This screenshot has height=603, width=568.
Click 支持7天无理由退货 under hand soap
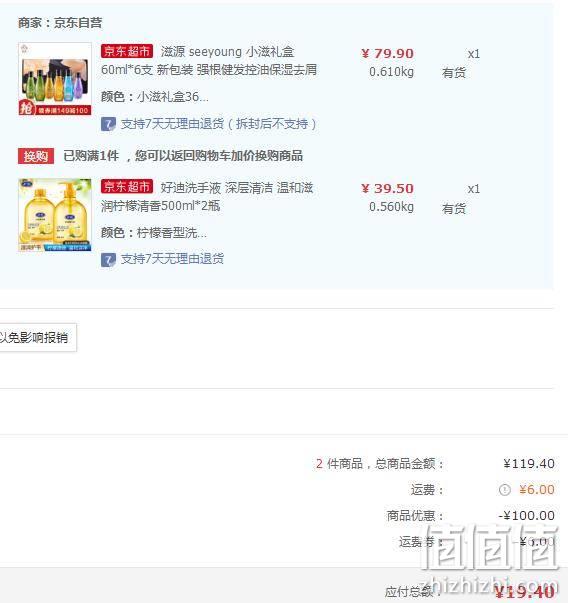(172, 259)
